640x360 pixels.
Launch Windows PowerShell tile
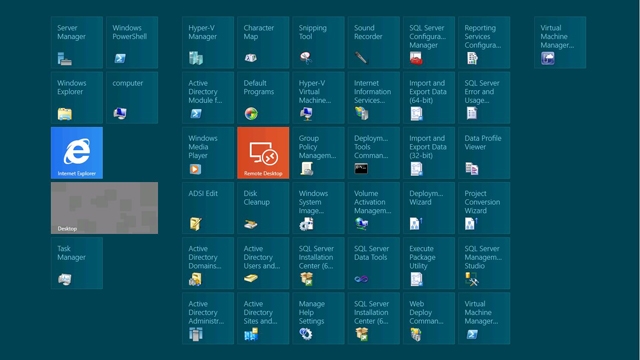(132, 42)
